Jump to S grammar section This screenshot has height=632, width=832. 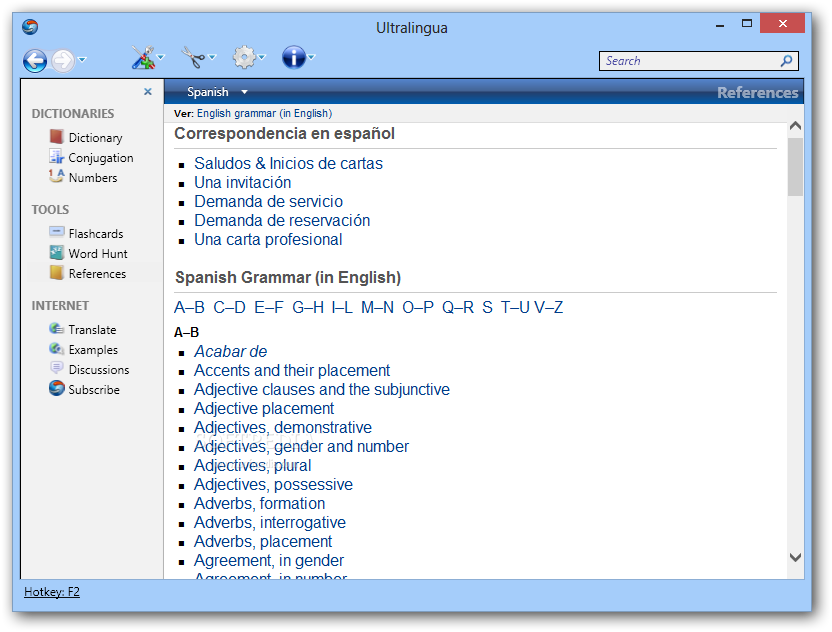point(487,307)
